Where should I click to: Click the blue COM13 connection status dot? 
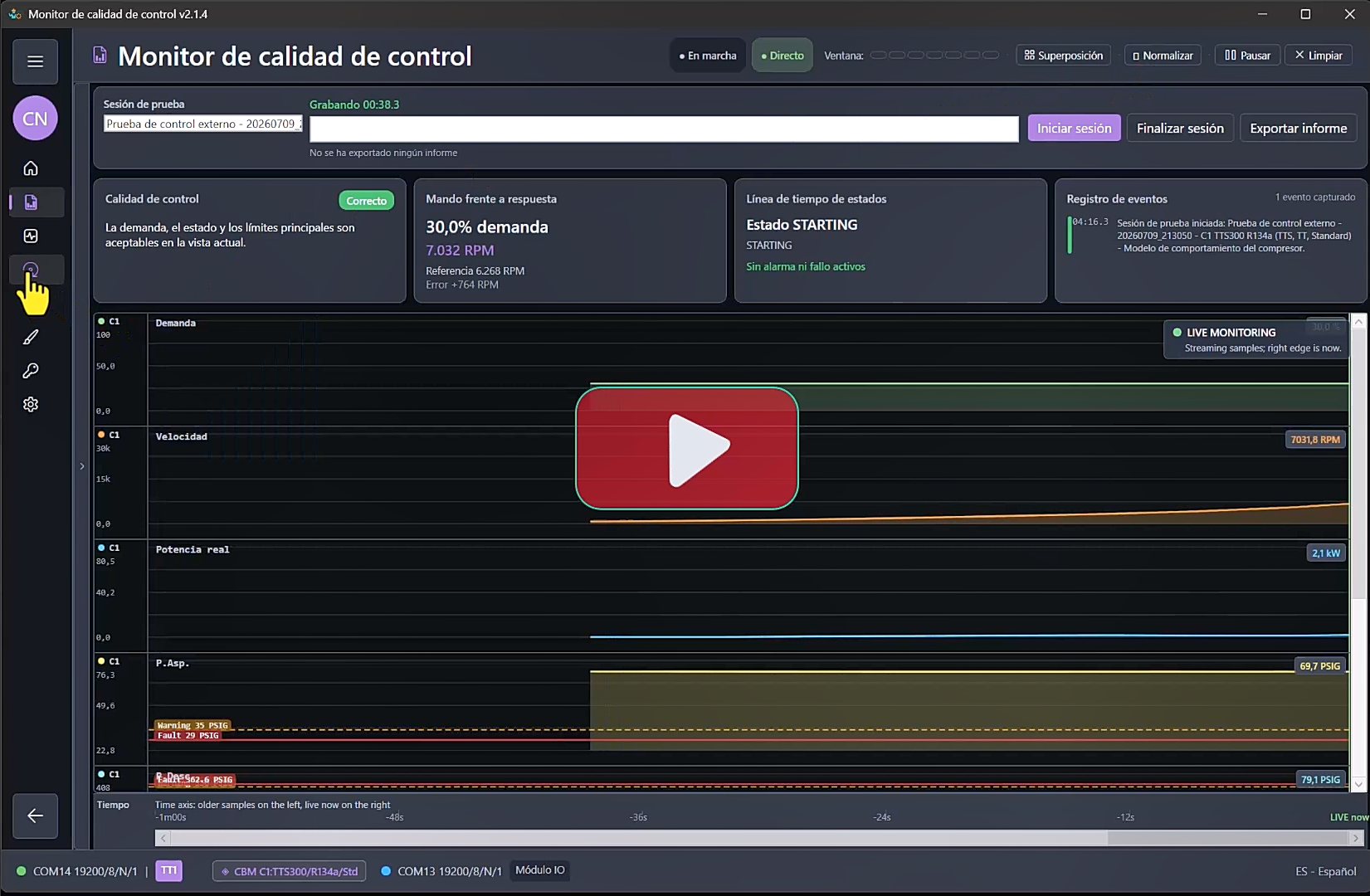point(386,871)
